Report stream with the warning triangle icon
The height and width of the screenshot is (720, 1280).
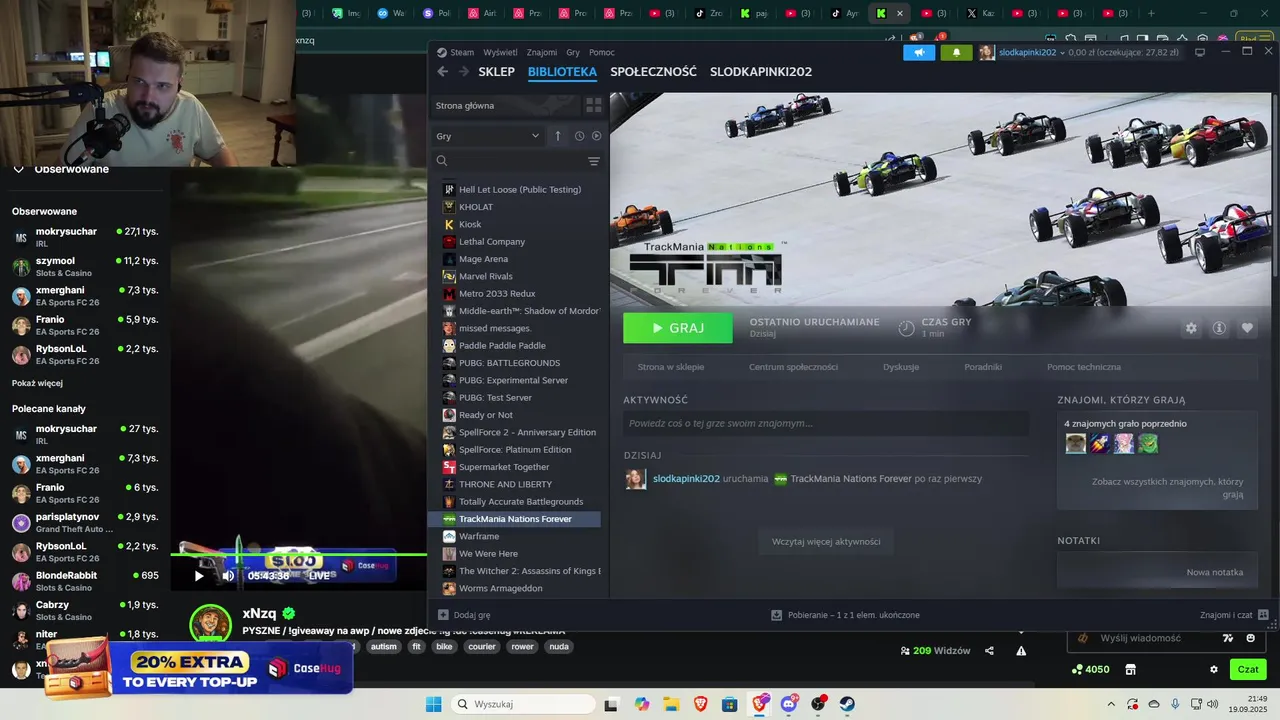click(1021, 651)
